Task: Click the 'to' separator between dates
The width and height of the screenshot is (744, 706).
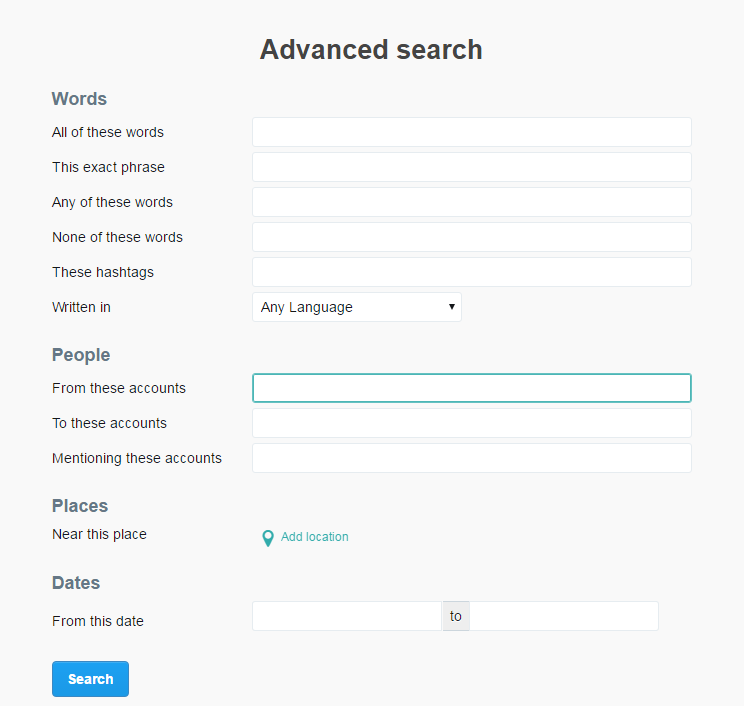Action: 456,616
